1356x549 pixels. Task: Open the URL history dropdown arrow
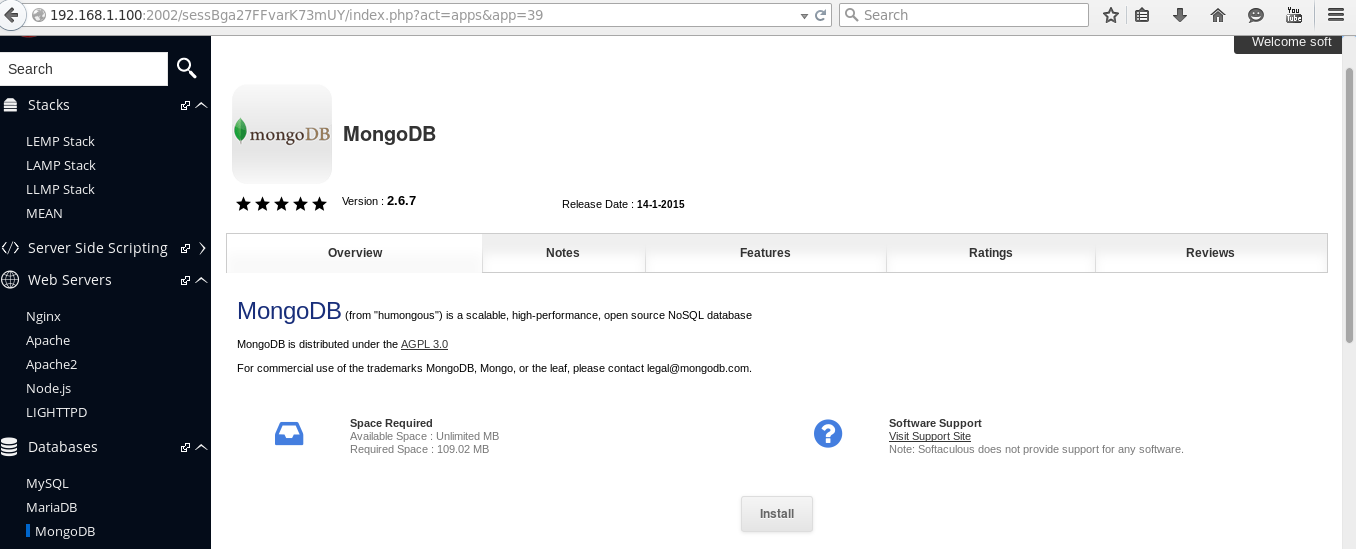[x=805, y=15]
